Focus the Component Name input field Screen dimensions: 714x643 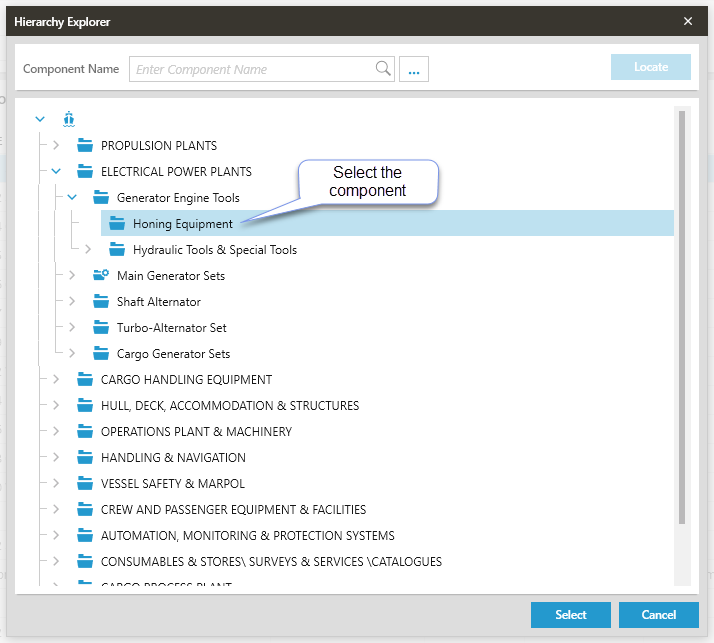[261, 69]
